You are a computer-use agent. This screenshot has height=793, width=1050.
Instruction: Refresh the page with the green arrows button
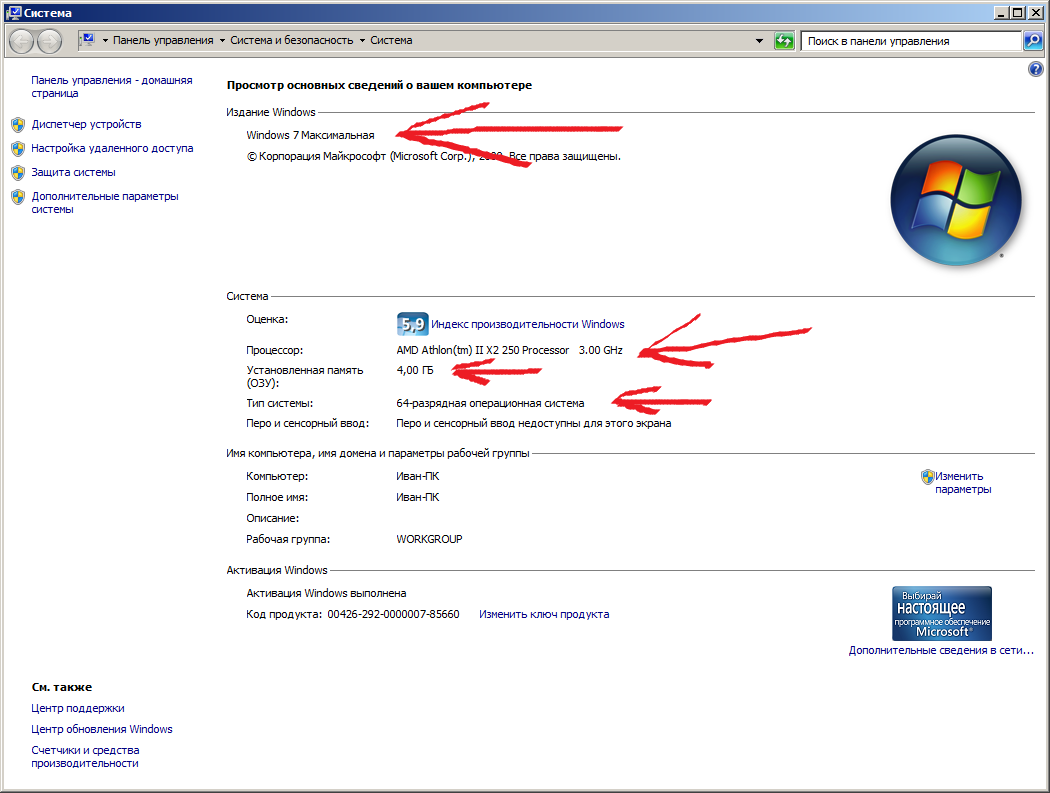tap(784, 41)
